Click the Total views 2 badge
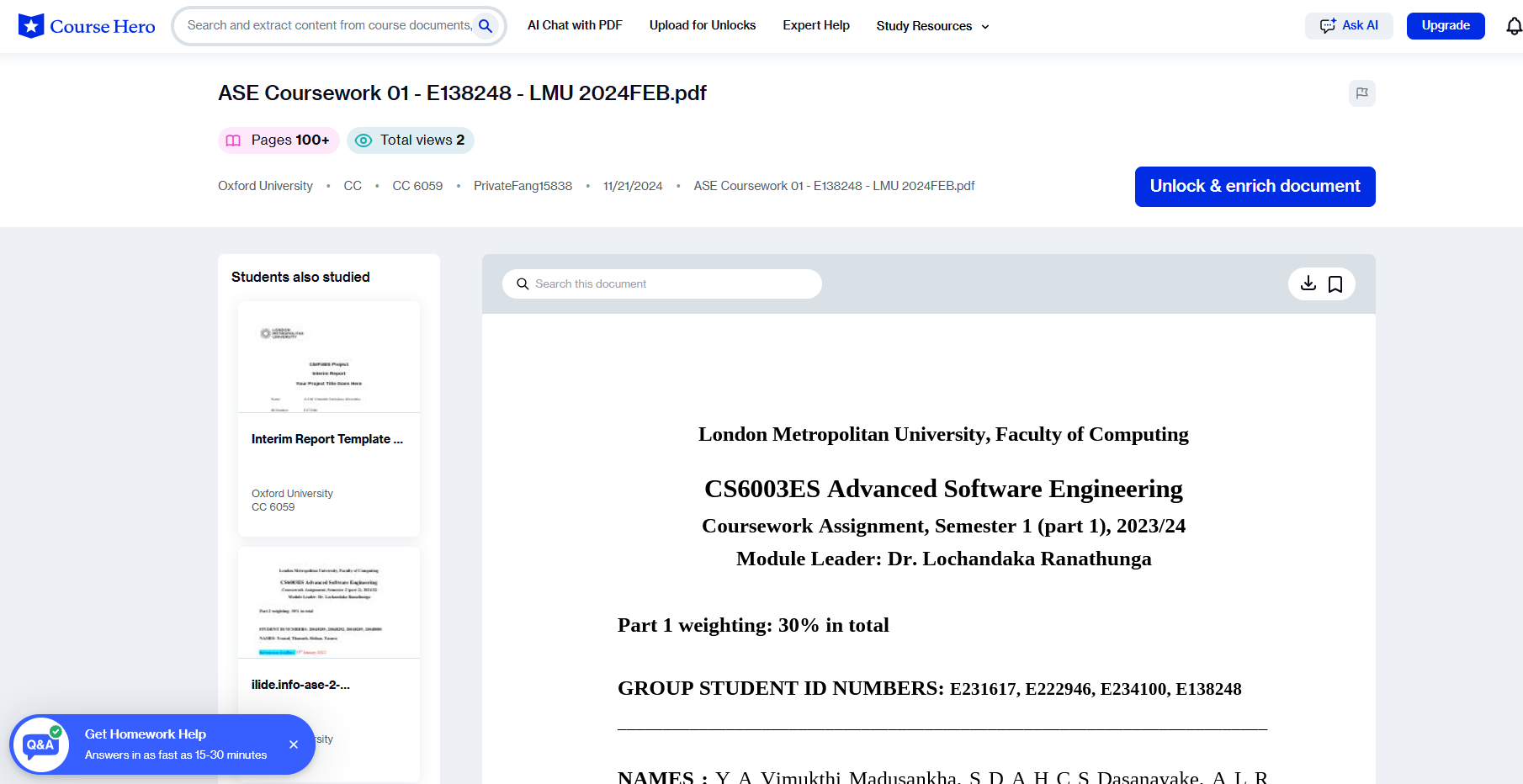1523x784 pixels. [x=410, y=140]
